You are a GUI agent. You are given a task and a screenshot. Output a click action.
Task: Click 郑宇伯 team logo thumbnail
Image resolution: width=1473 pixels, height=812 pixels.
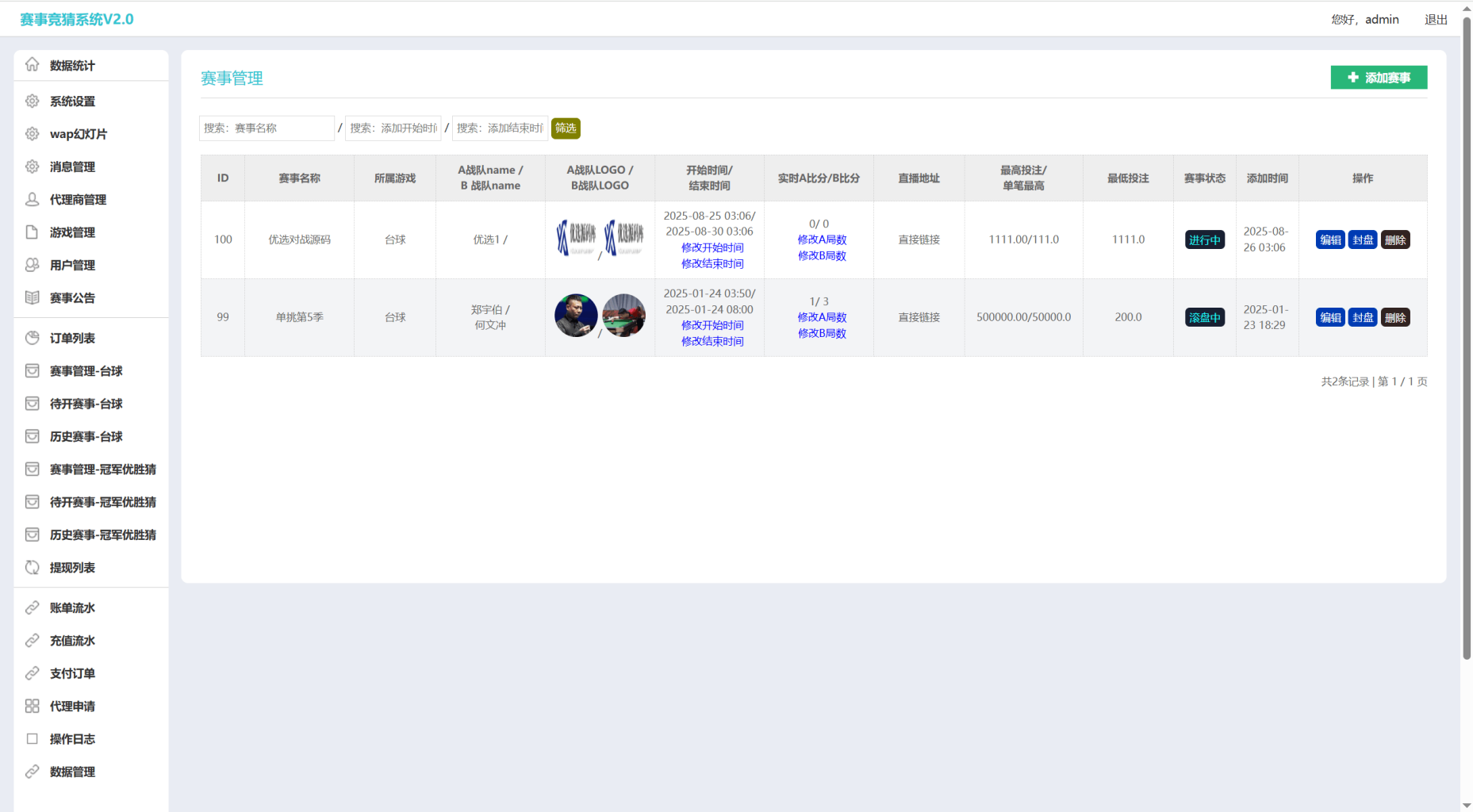pos(576,316)
